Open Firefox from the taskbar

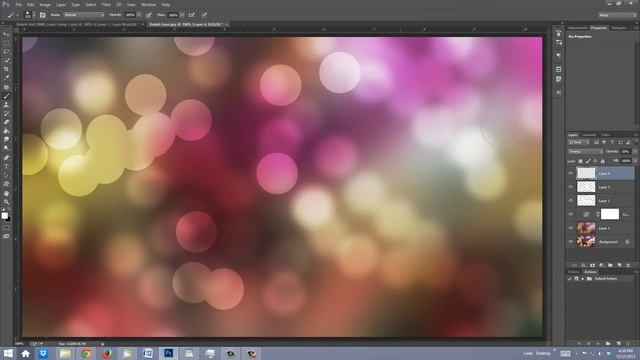[107, 353]
